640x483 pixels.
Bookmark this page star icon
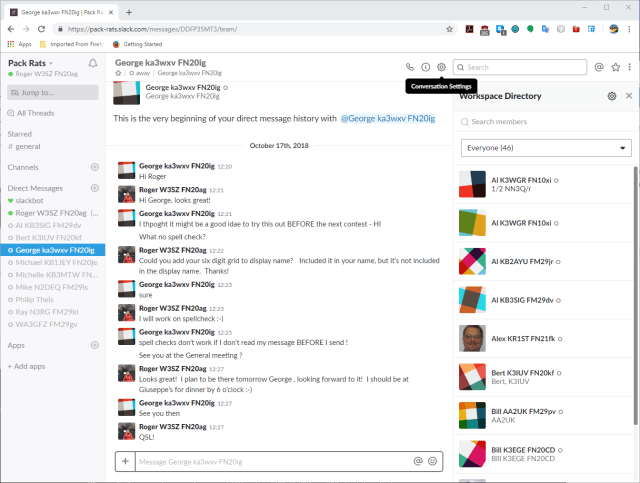[449, 29]
